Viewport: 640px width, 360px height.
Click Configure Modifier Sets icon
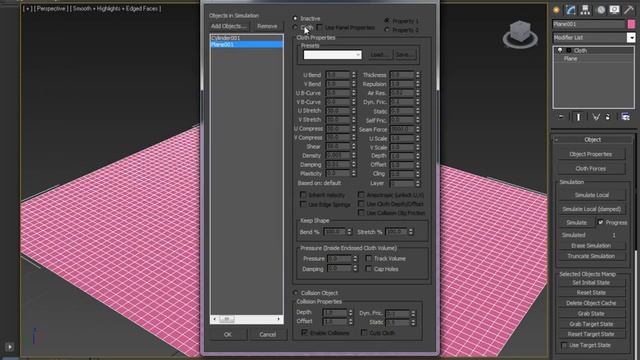(x=625, y=117)
